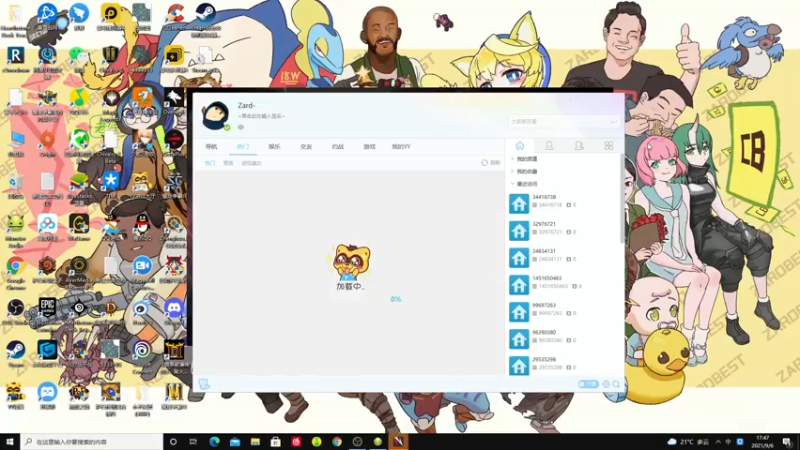Click Zard- profile avatar in YY
This screenshot has width=800, height=450.
pyautogui.click(x=215, y=115)
